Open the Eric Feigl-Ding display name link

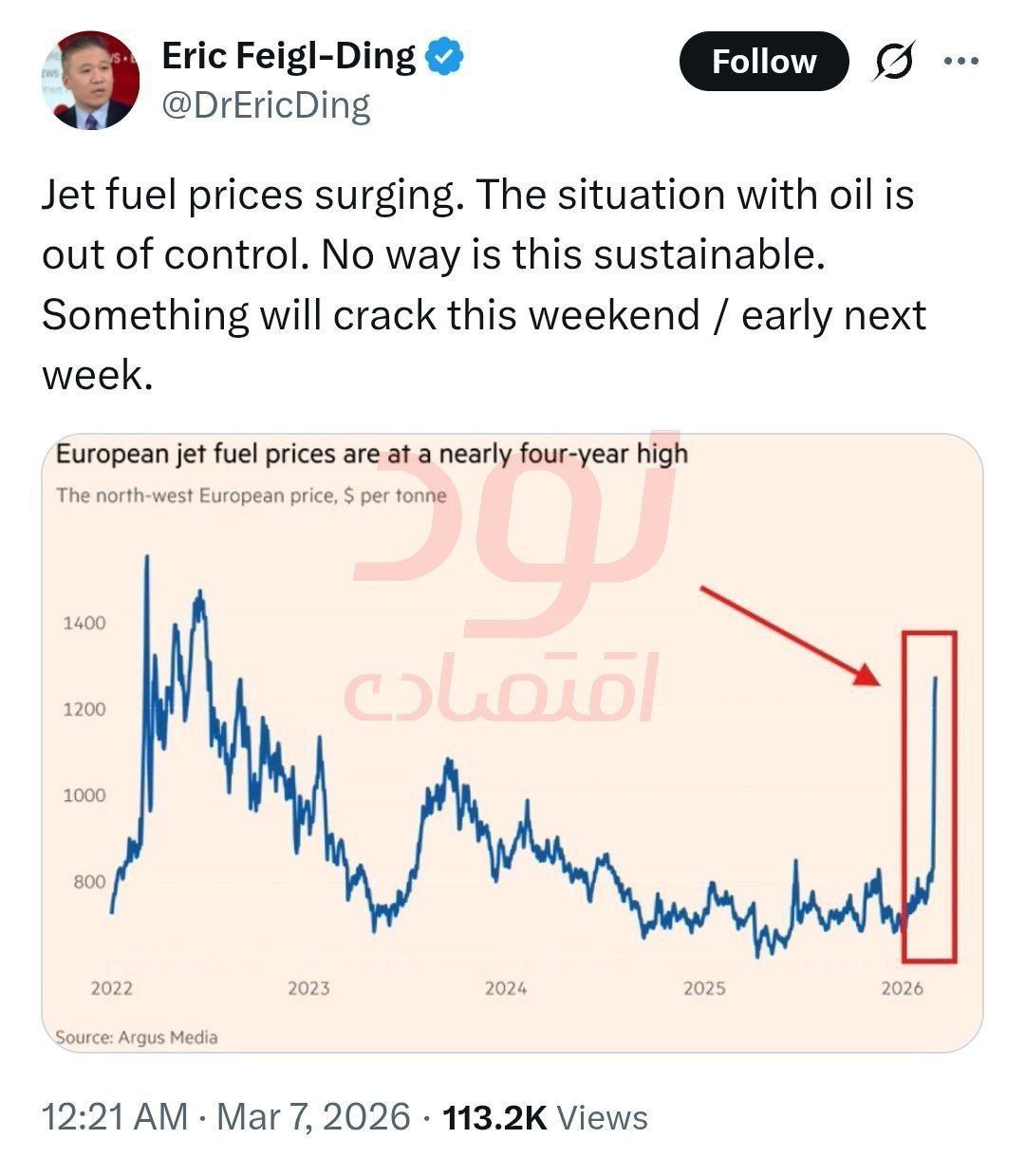[x=289, y=58]
